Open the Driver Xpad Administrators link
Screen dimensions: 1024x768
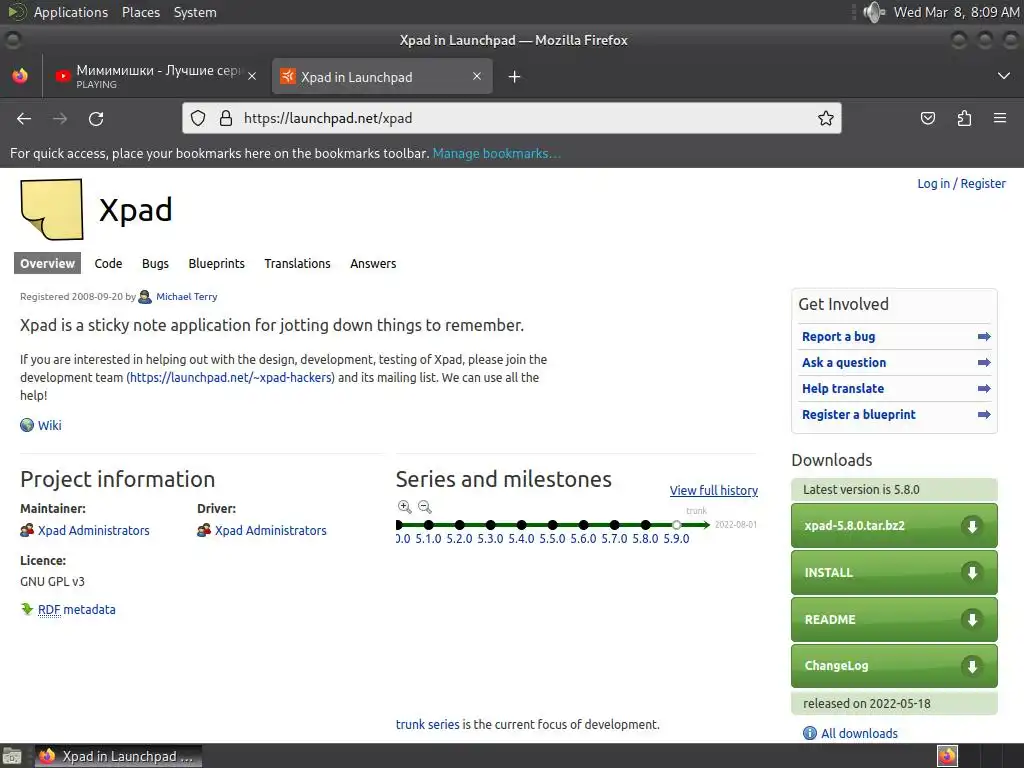coord(270,530)
